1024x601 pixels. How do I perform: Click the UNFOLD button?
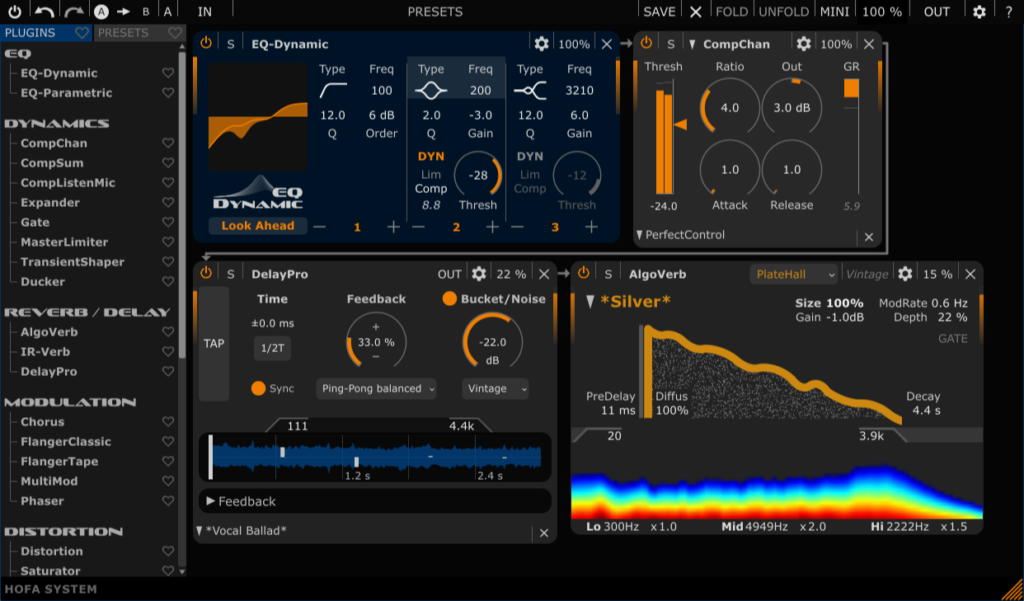[x=784, y=12]
